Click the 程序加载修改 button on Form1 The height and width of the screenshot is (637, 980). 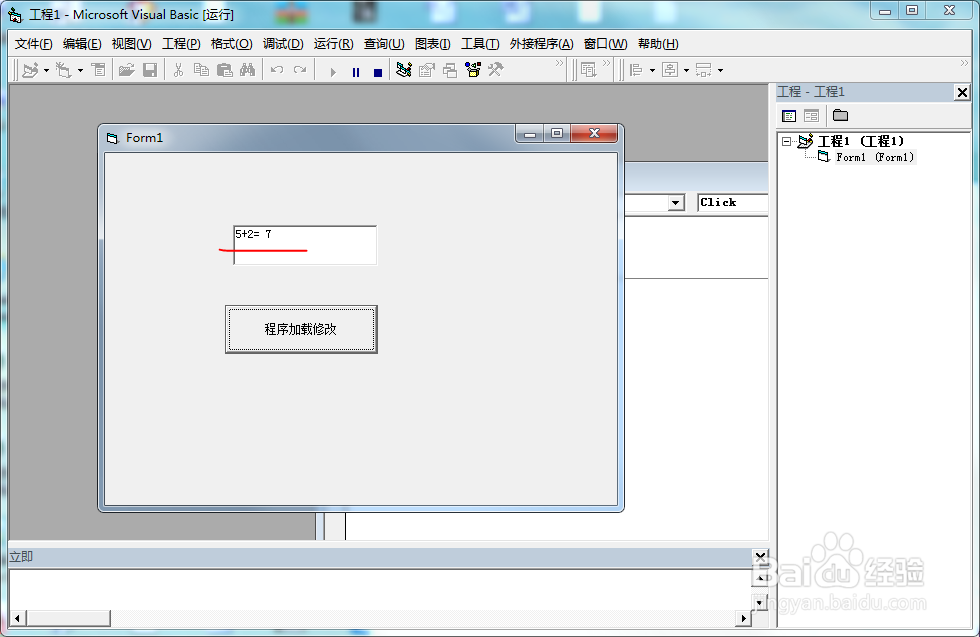click(x=301, y=329)
